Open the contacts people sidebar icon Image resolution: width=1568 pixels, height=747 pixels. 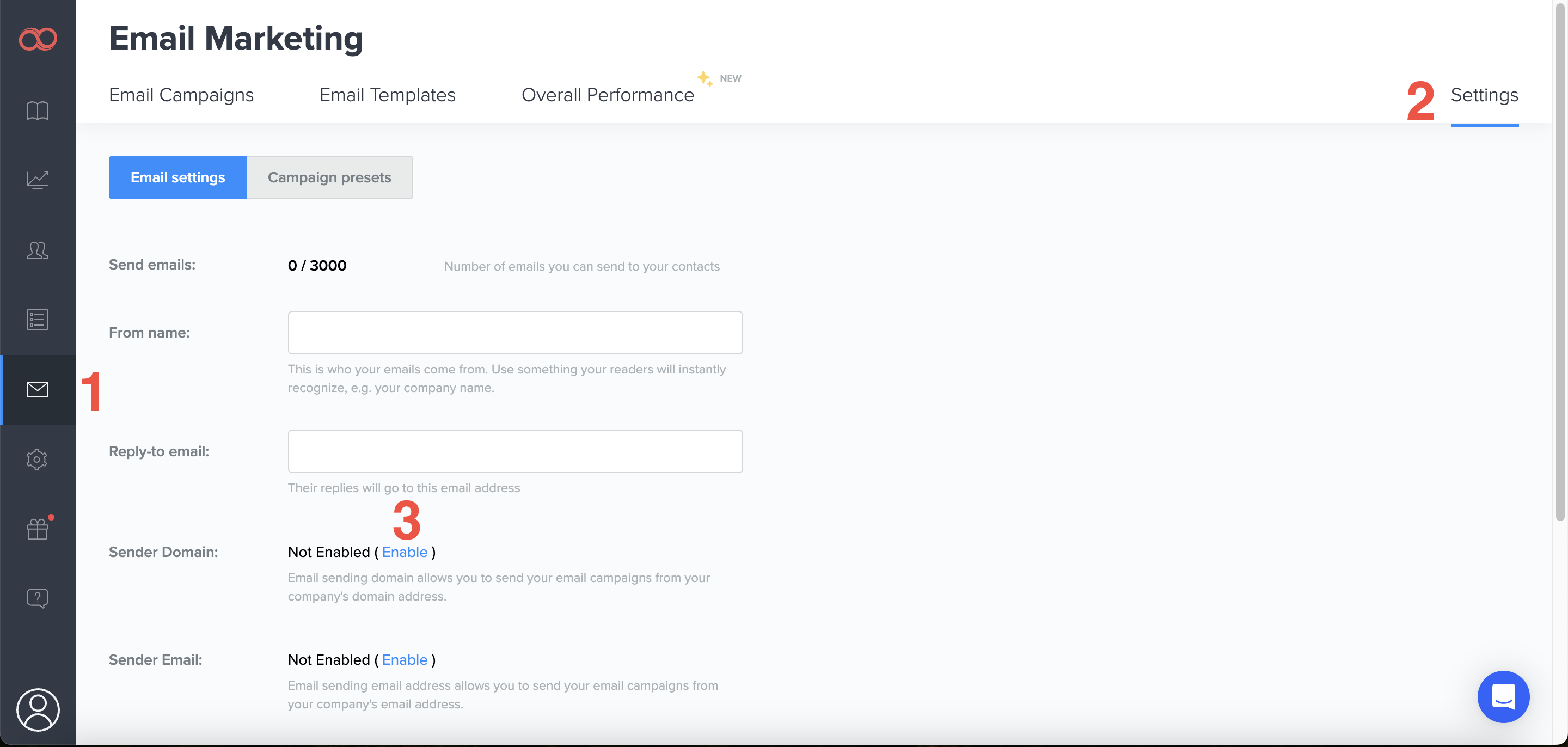coord(38,250)
